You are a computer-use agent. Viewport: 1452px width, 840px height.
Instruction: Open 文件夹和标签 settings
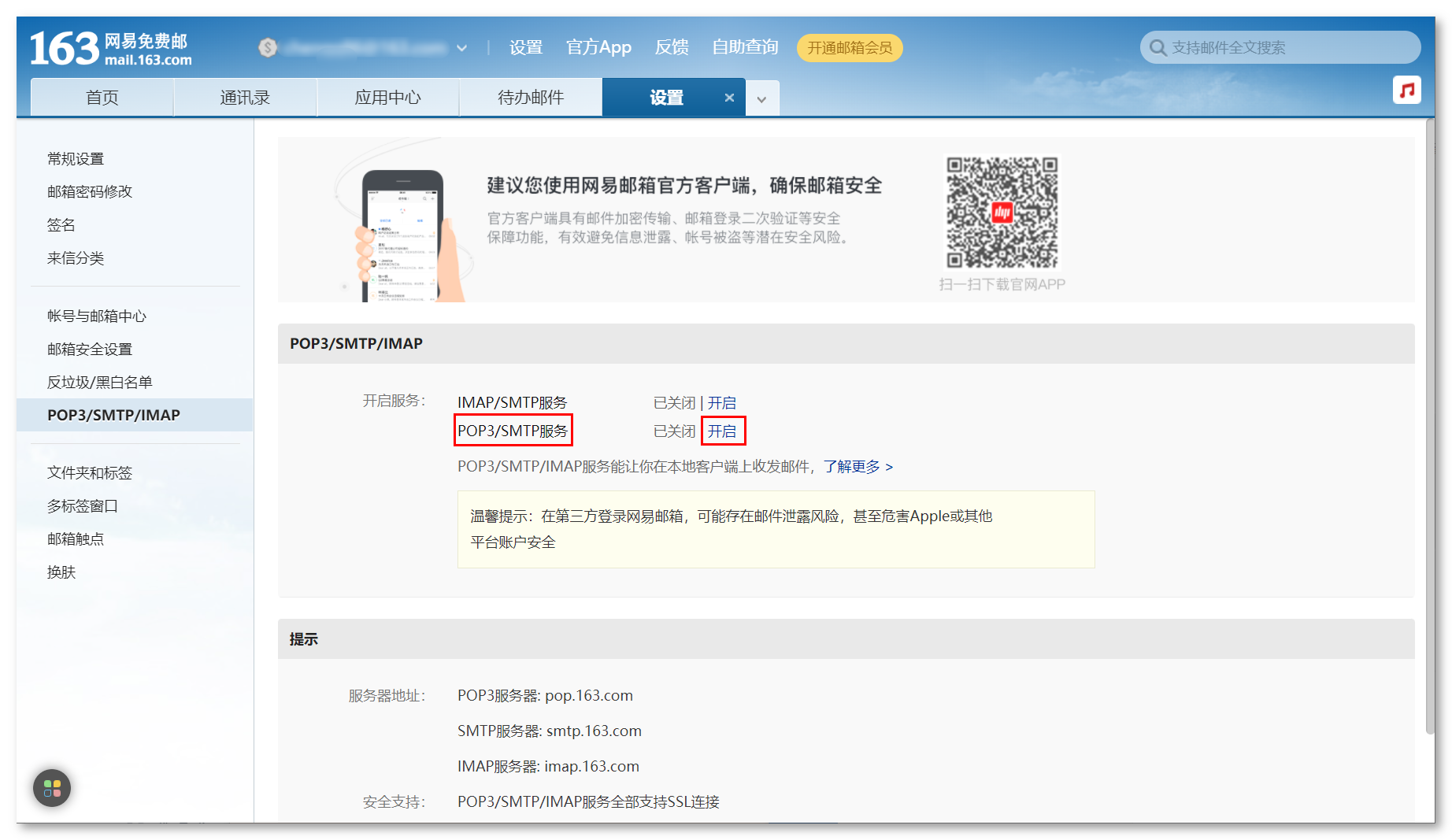tap(90, 473)
